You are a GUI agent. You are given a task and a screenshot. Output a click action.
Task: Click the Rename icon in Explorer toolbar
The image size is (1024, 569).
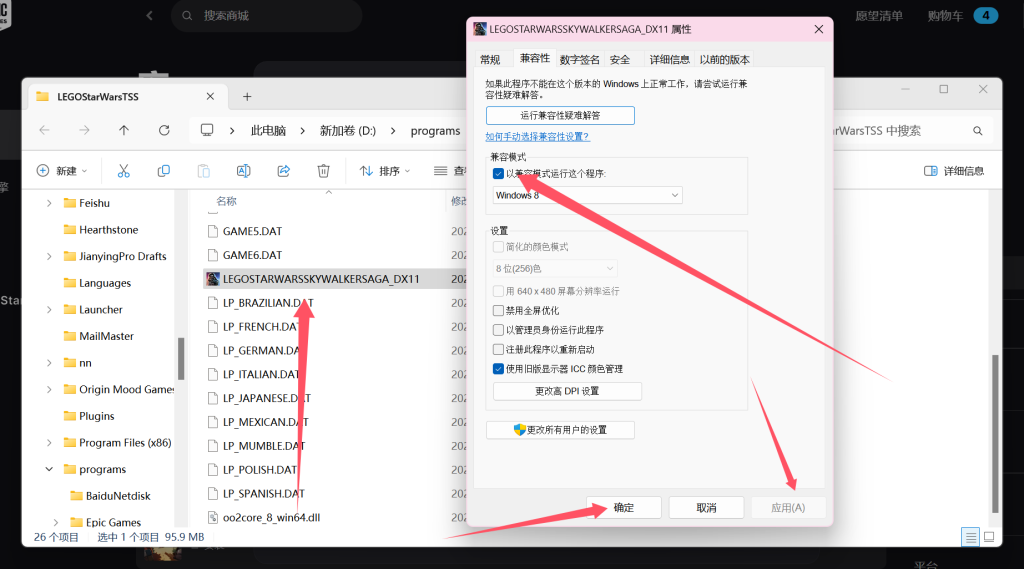244,171
